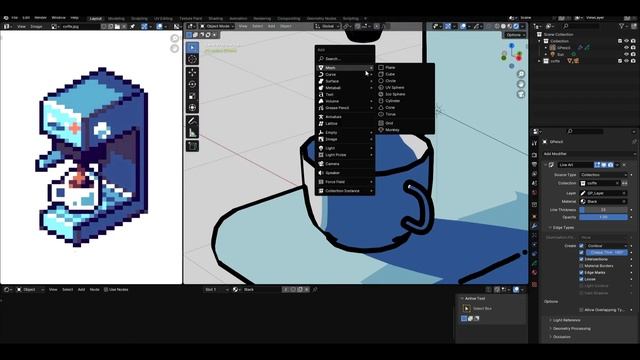Click the viewport pan hand icon

[521, 84]
